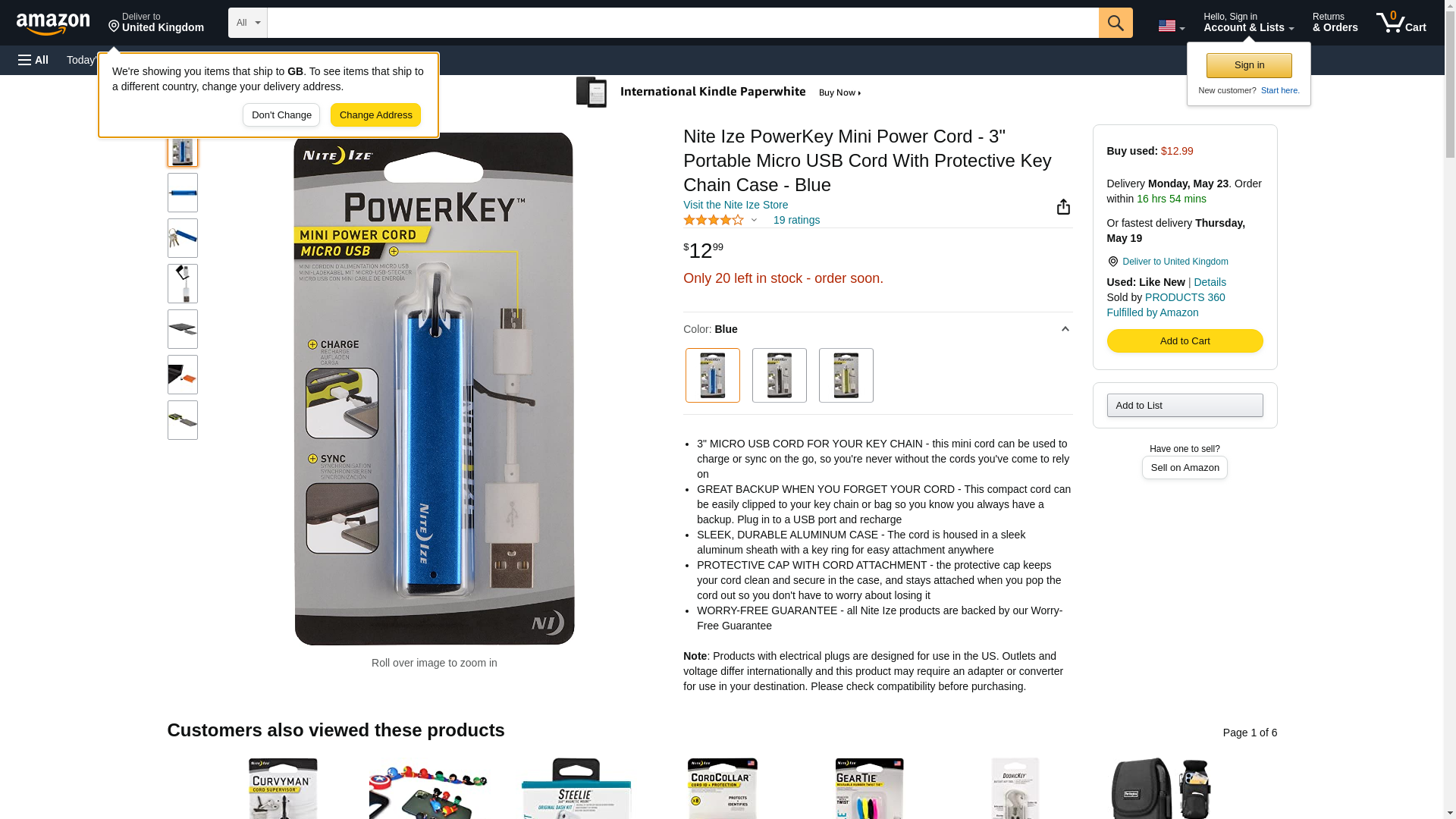1456x819 pixels.
Task: Choose the second color variant swatch
Action: [779, 375]
